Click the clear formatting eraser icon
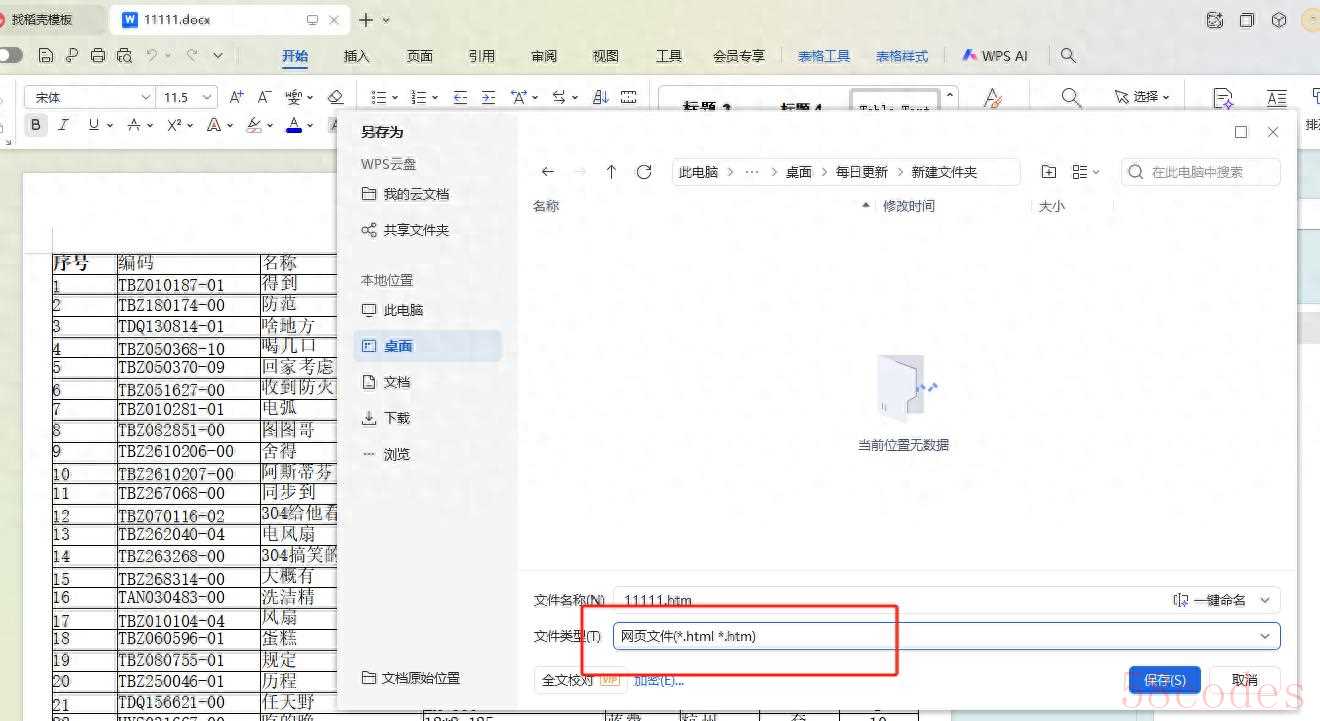Viewport: 1320px width, 721px height. pos(336,97)
